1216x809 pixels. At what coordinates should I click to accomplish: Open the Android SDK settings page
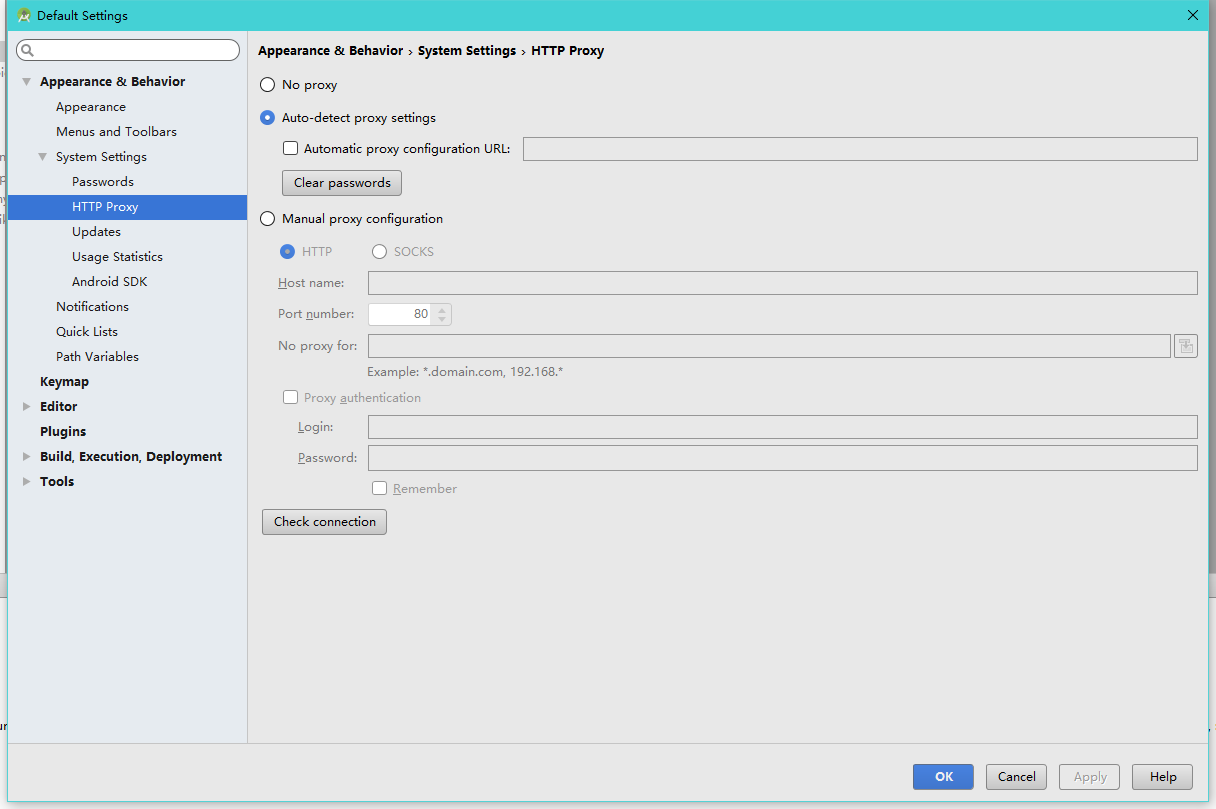[x=109, y=282]
